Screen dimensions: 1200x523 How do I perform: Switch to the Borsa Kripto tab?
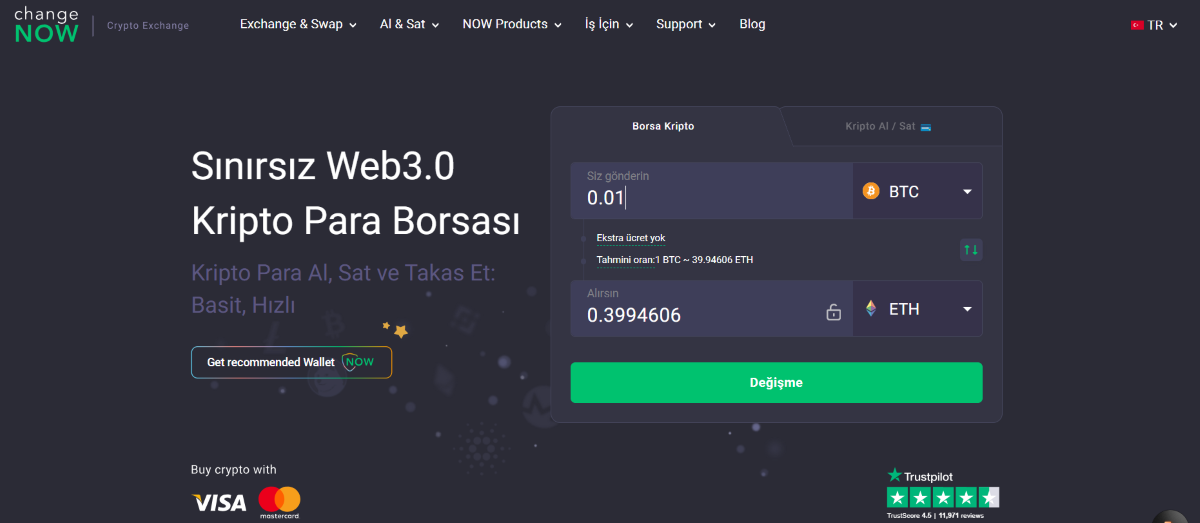663,126
